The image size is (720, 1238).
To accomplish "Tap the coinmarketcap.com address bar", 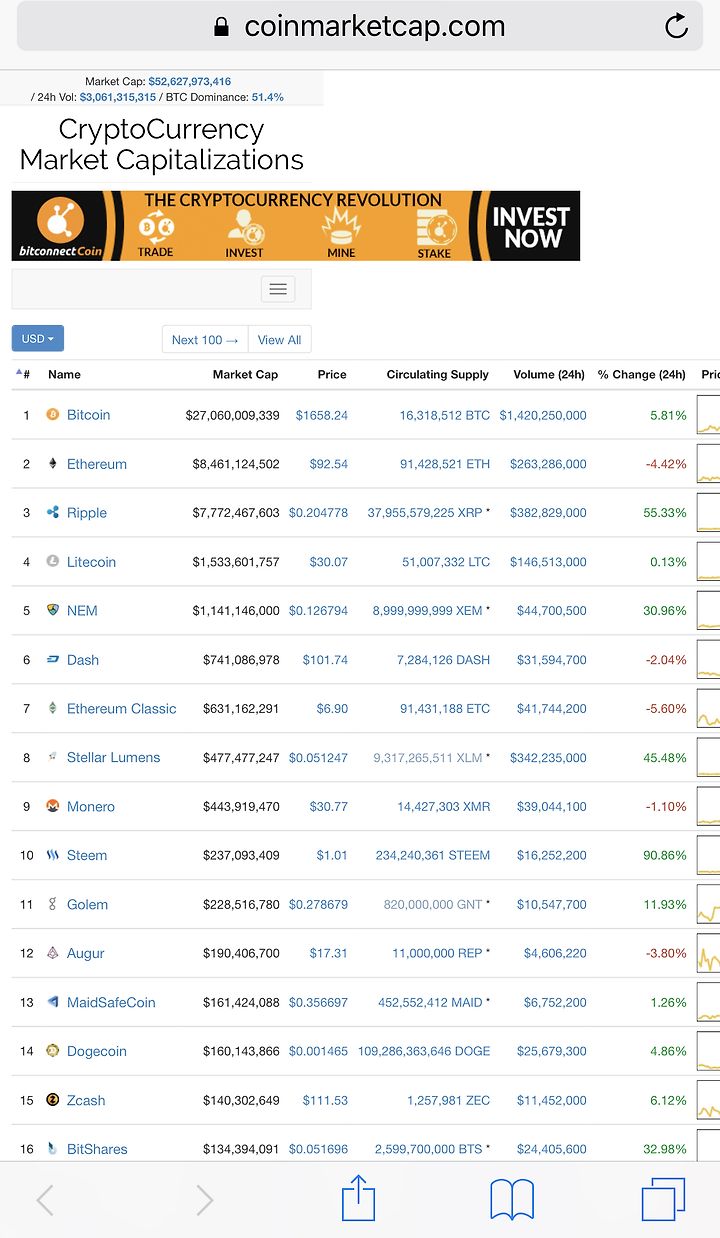I will coord(360,26).
